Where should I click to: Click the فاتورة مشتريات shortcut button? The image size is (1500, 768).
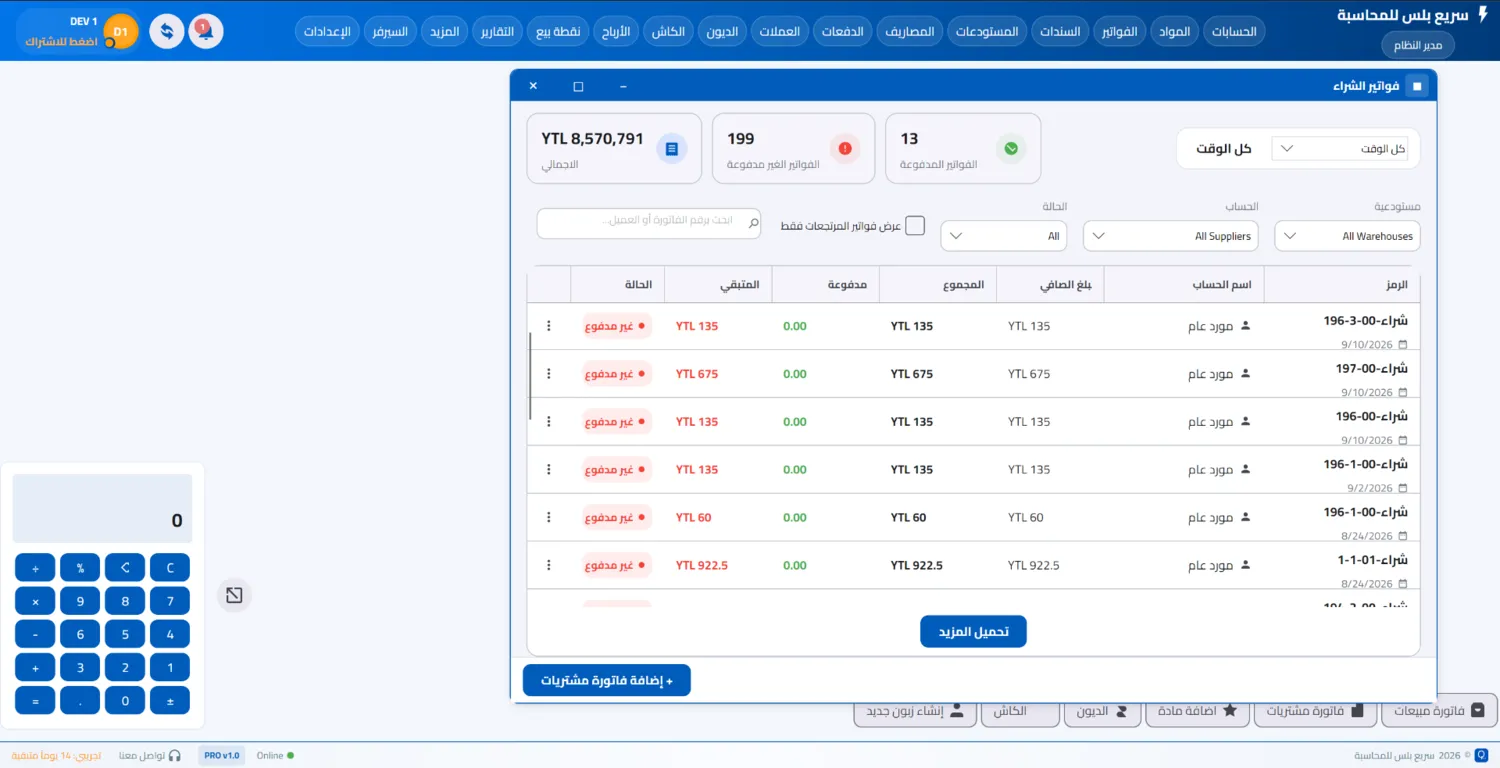(1315, 711)
